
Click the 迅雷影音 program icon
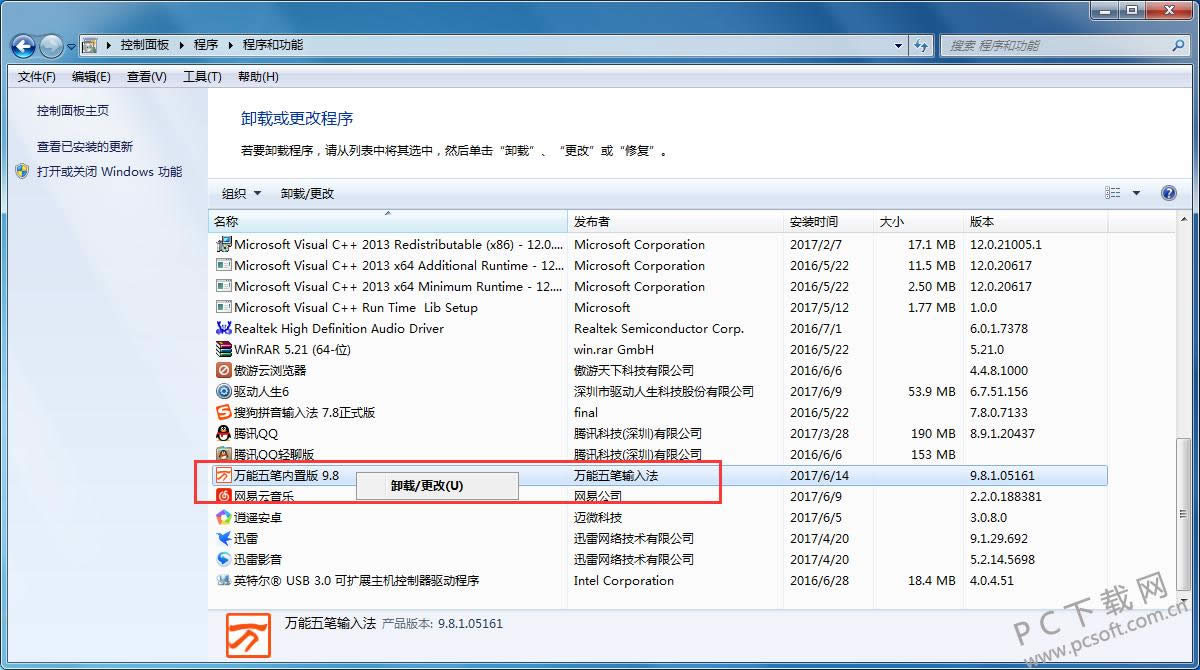pos(224,560)
